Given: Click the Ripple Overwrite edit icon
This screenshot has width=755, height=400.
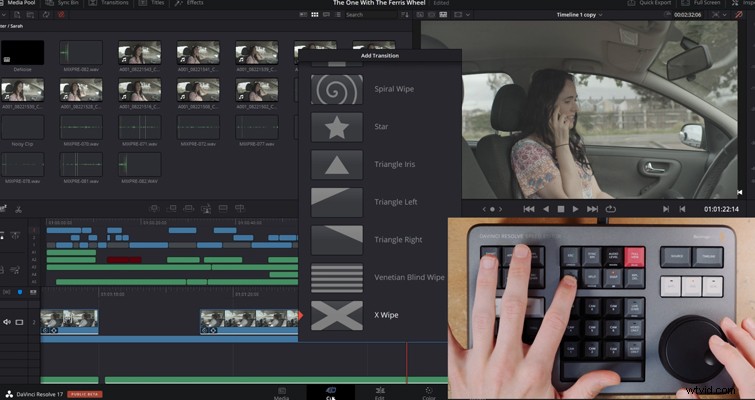Looking at the screenshot, I should click(189, 208).
